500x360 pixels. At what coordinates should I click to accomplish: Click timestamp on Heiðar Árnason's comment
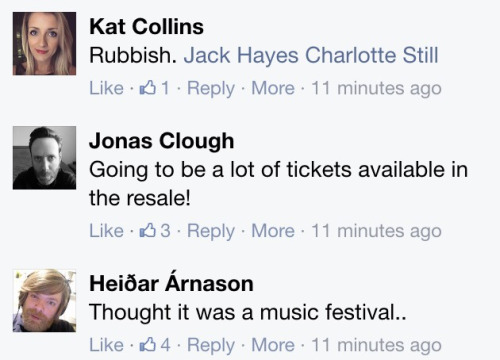click(376, 345)
